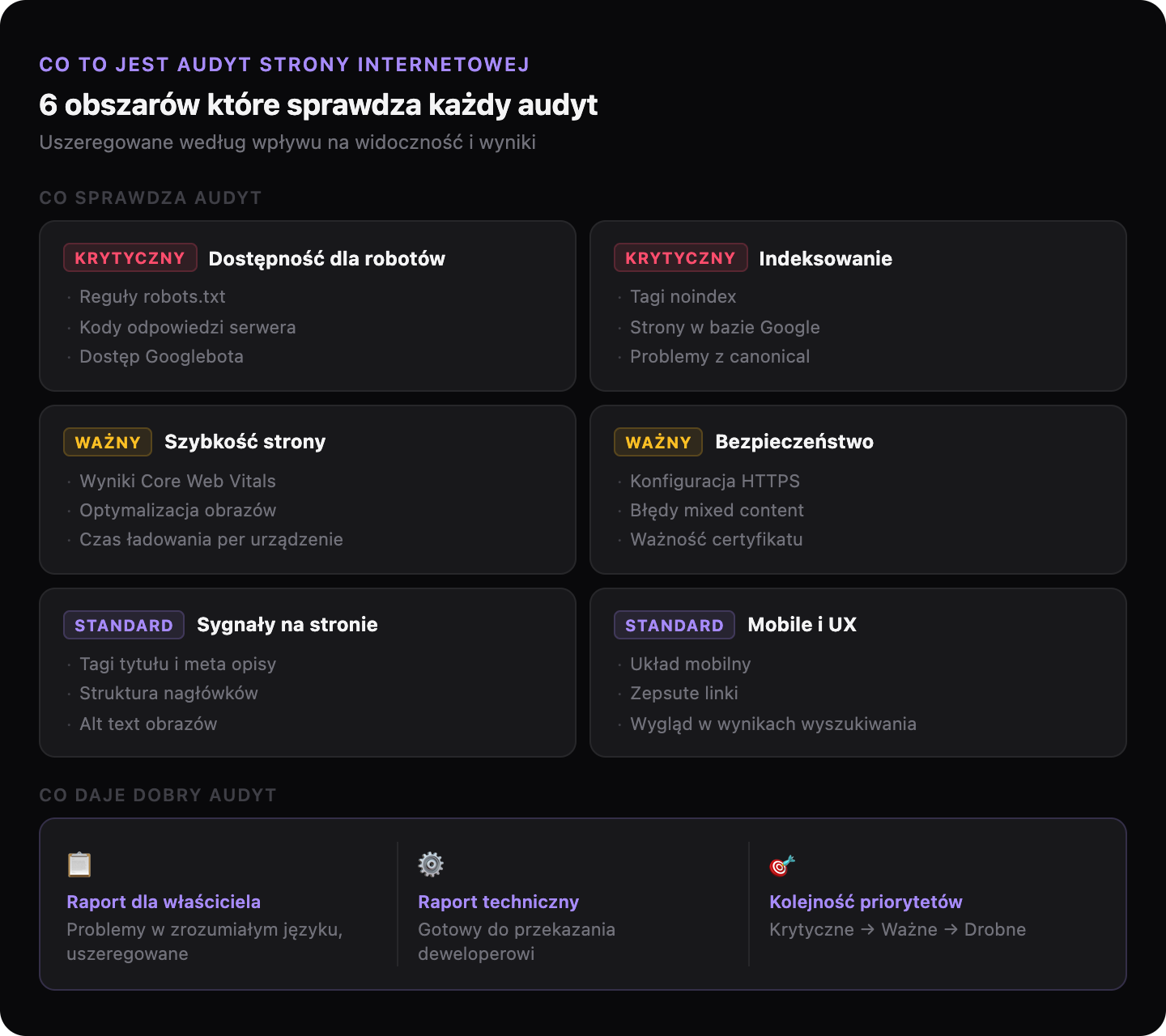Click the description Problemy w zrozumiałym języku, uszeregowane

click(x=205, y=942)
